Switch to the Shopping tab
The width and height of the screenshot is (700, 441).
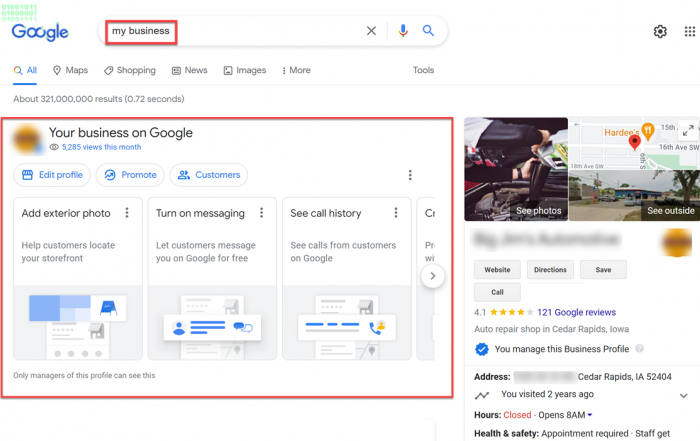click(130, 70)
